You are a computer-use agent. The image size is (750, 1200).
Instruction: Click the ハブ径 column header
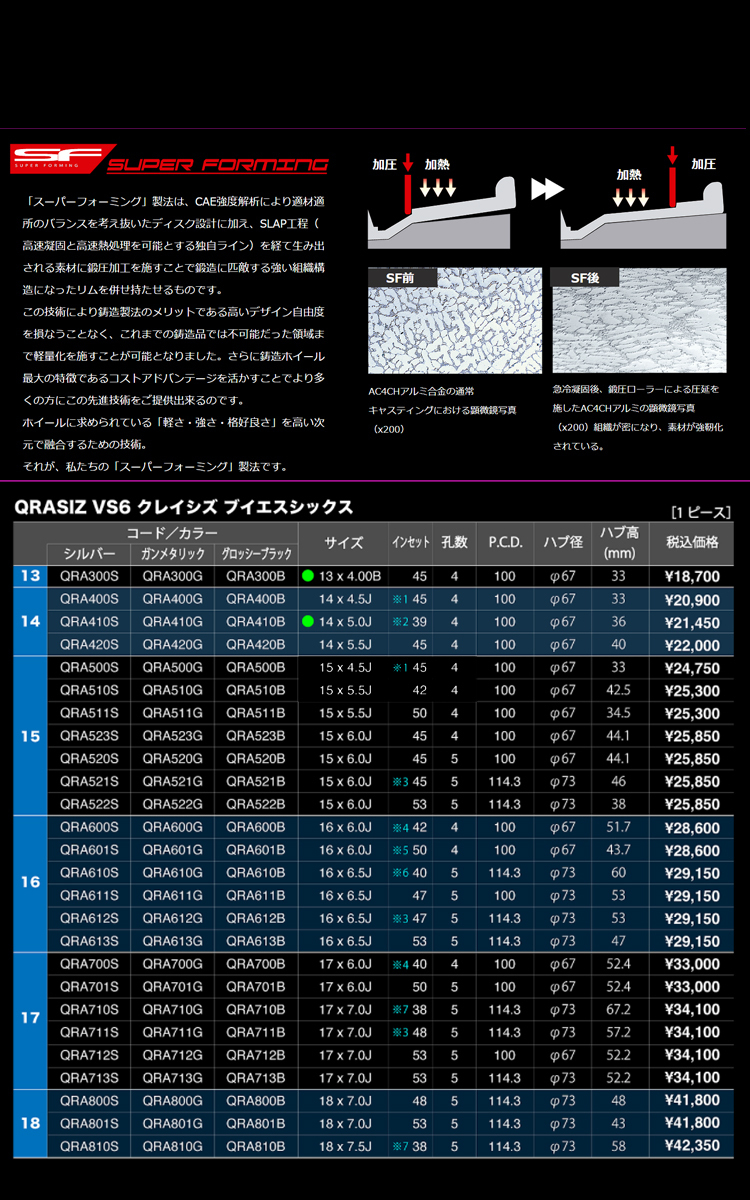point(562,543)
